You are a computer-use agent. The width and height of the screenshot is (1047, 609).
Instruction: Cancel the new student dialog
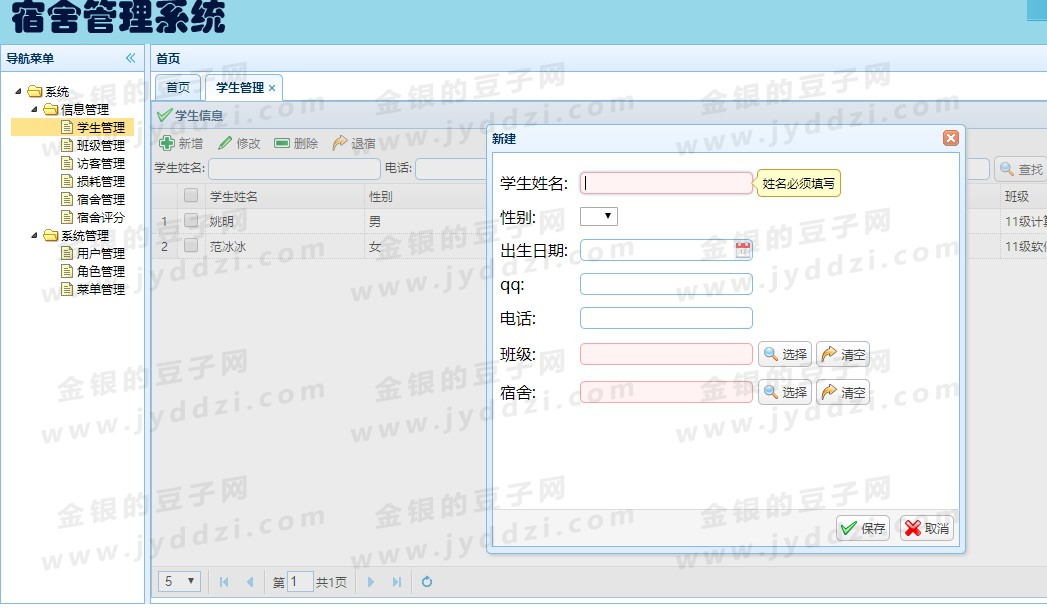[x=927, y=528]
